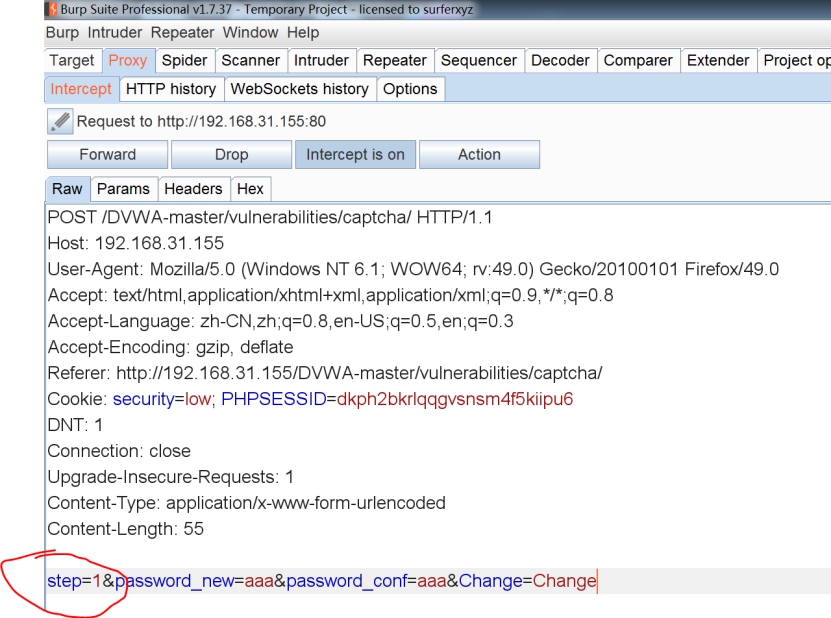Click the pencil edit icon beside the request target
The image size is (831, 618).
[60, 121]
